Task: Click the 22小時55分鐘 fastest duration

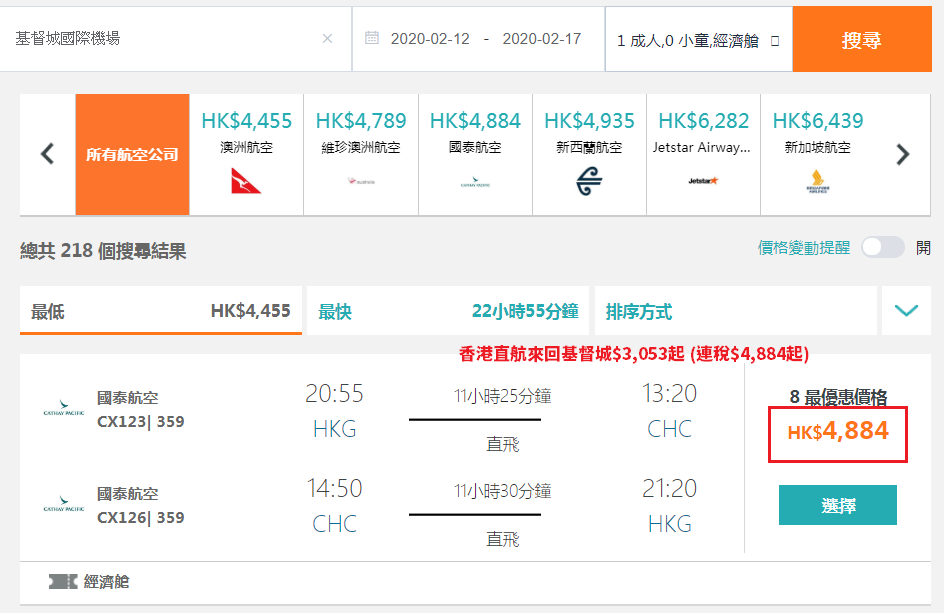Action: pyautogui.click(x=525, y=311)
